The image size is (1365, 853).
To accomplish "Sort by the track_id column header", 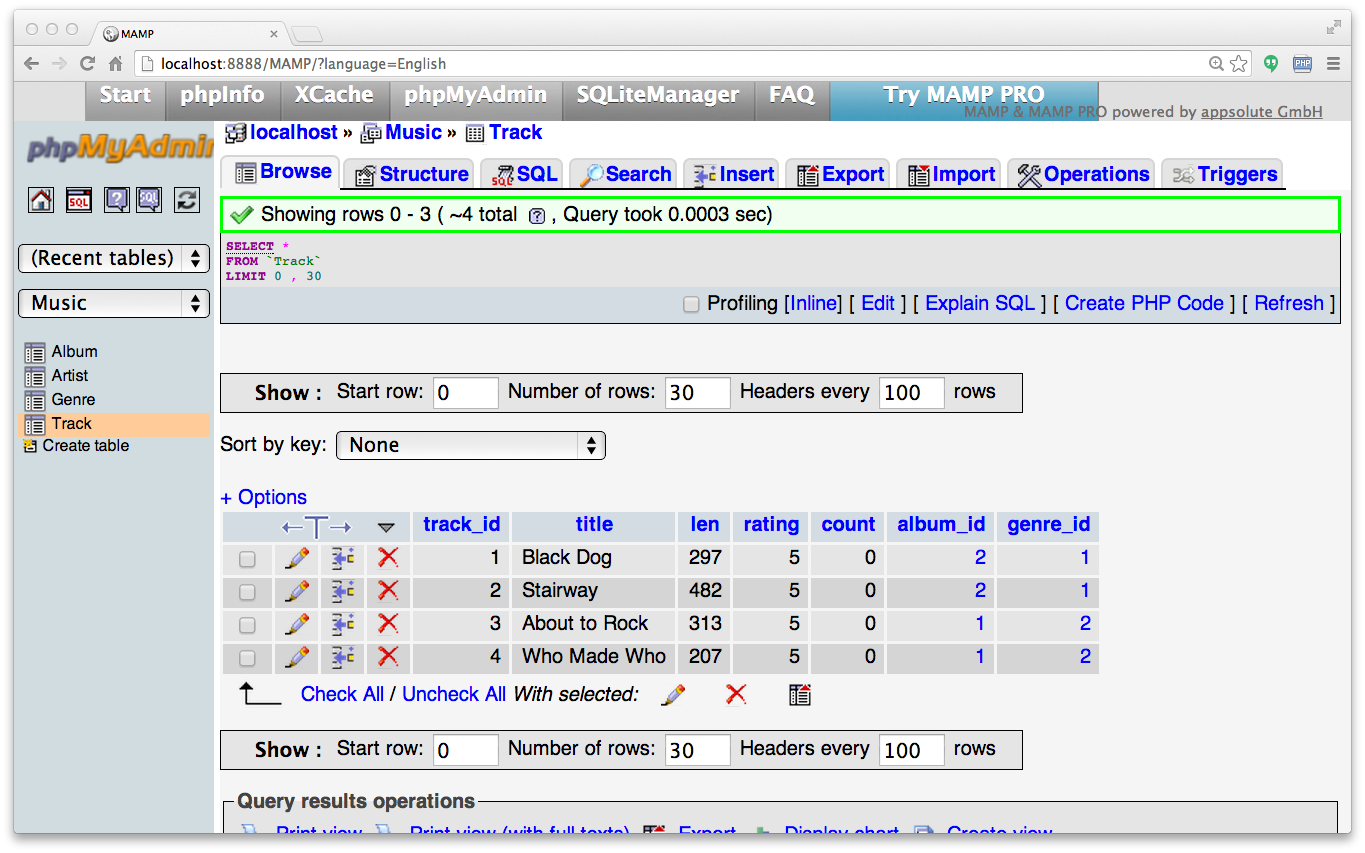I will [461, 524].
